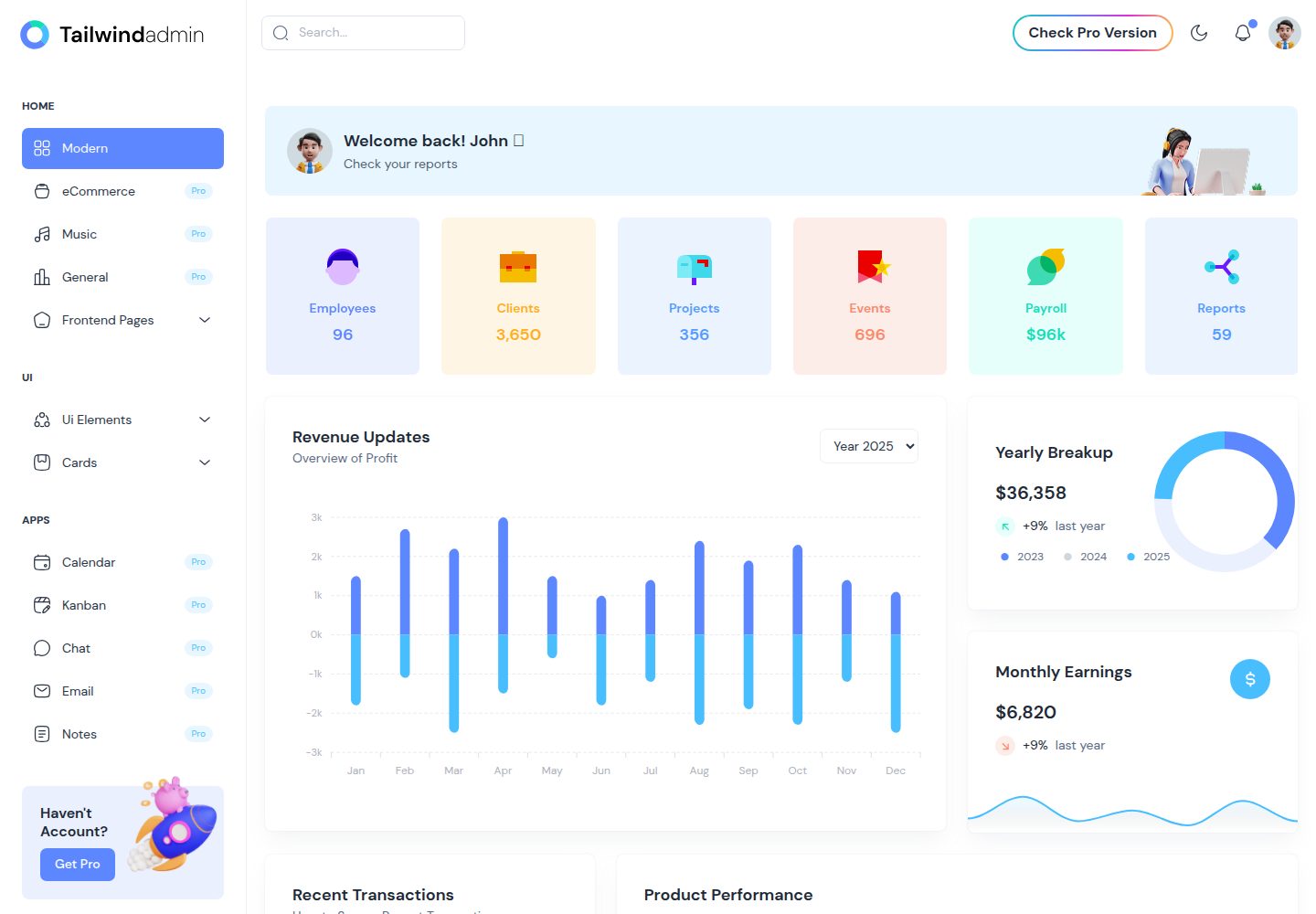Image resolution: width=1316 pixels, height=914 pixels.
Task: Click the Get Pro button
Action: (x=78, y=864)
